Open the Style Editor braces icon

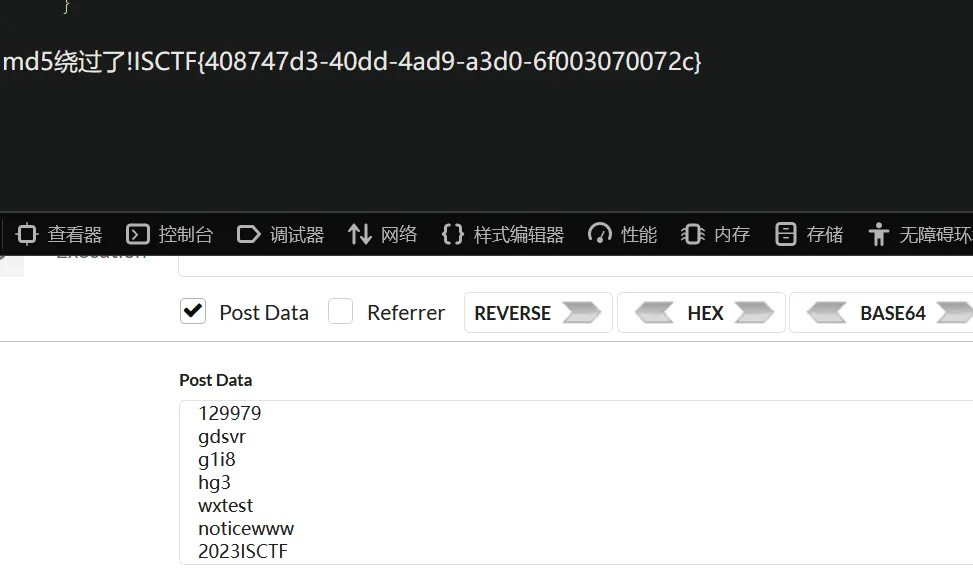(x=452, y=235)
